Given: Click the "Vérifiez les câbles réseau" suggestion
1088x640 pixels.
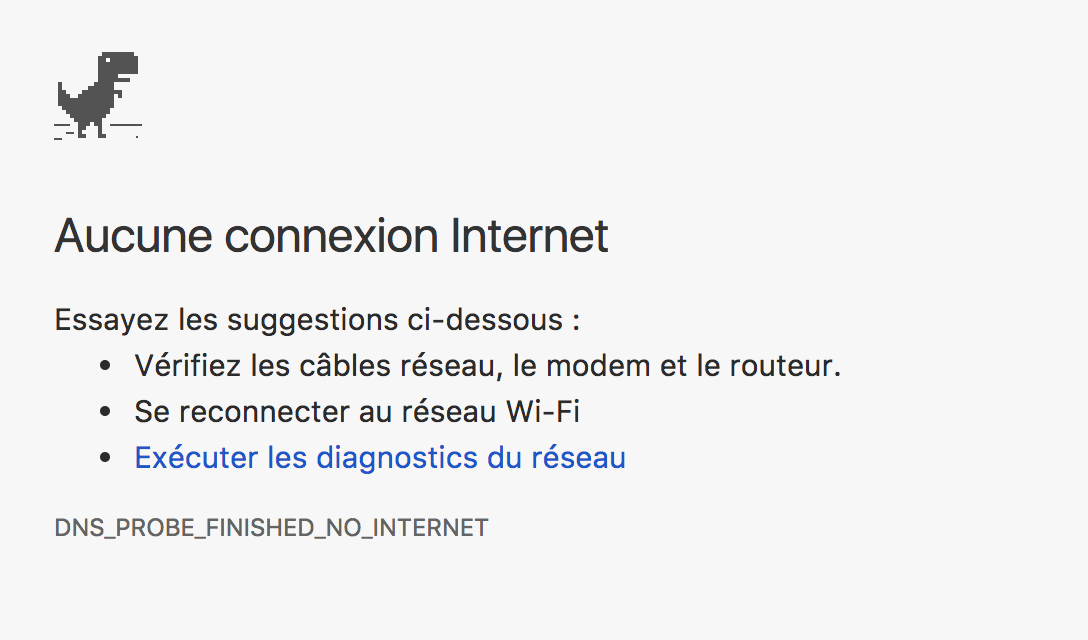Looking at the screenshot, I should [488, 366].
